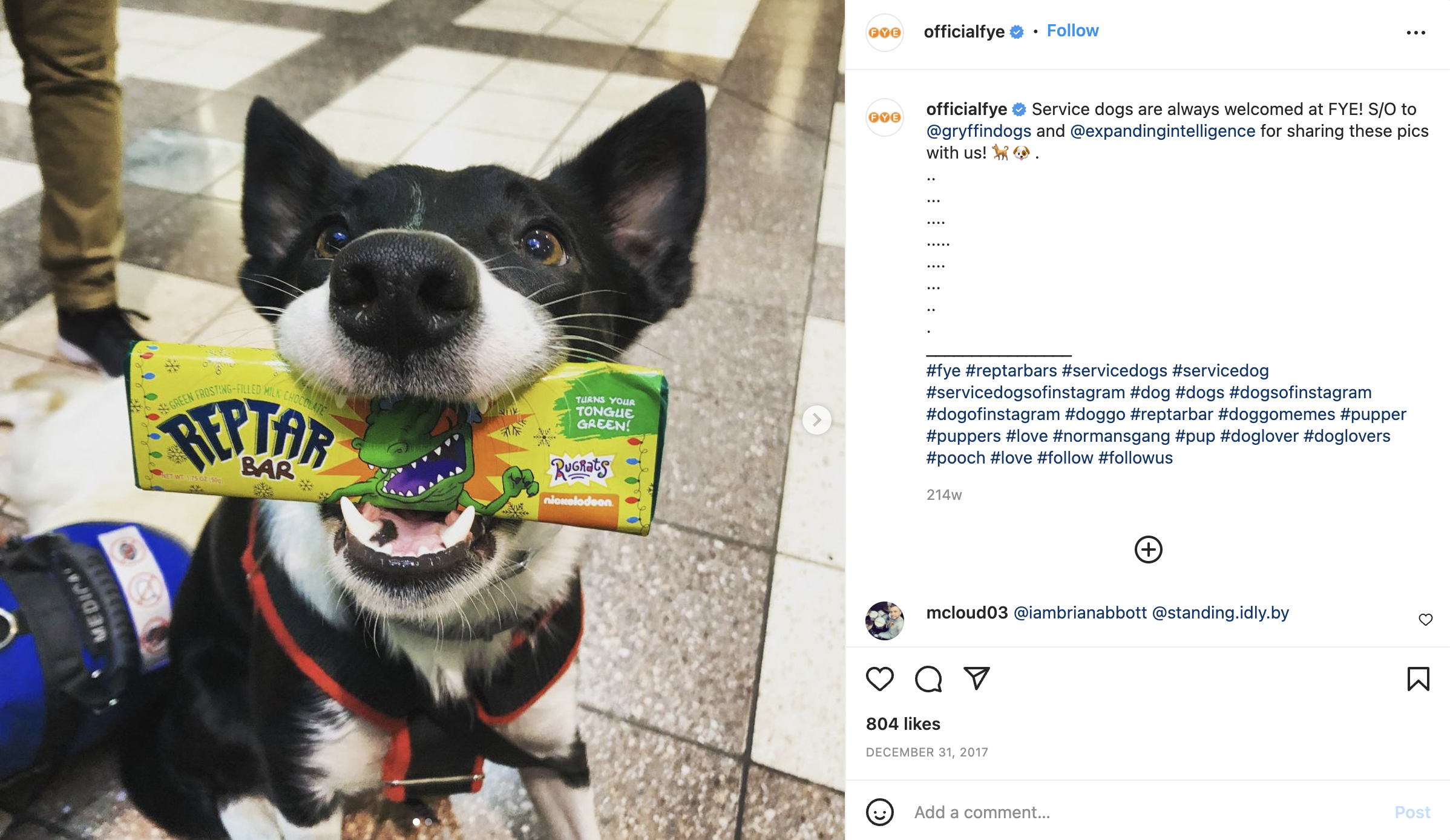The height and width of the screenshot is (840, 1450).
Task: Open mcloud03 commenter avatar
Action: [x=885, y=620]
